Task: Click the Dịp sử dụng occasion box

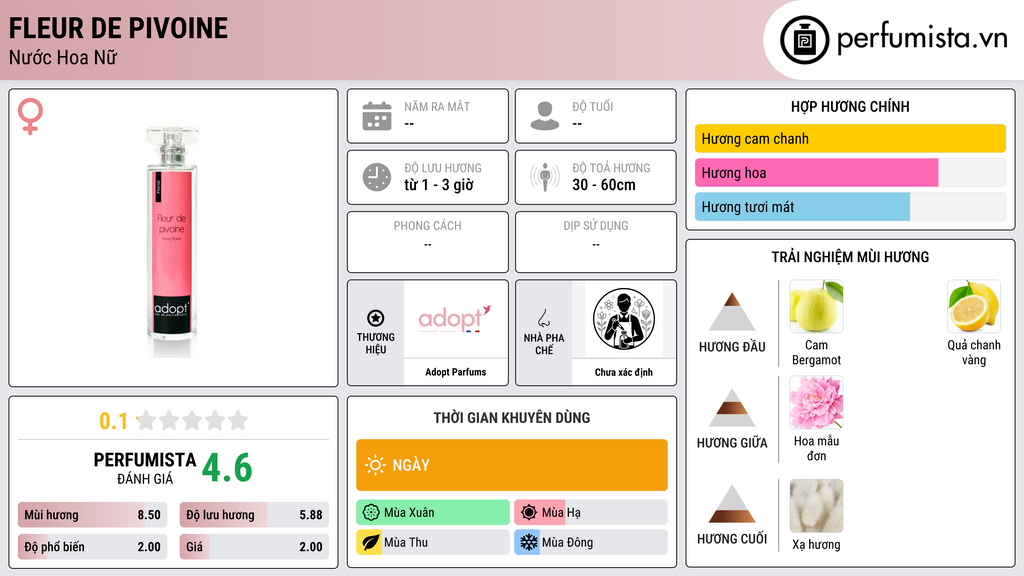Action: coord(596,242)
